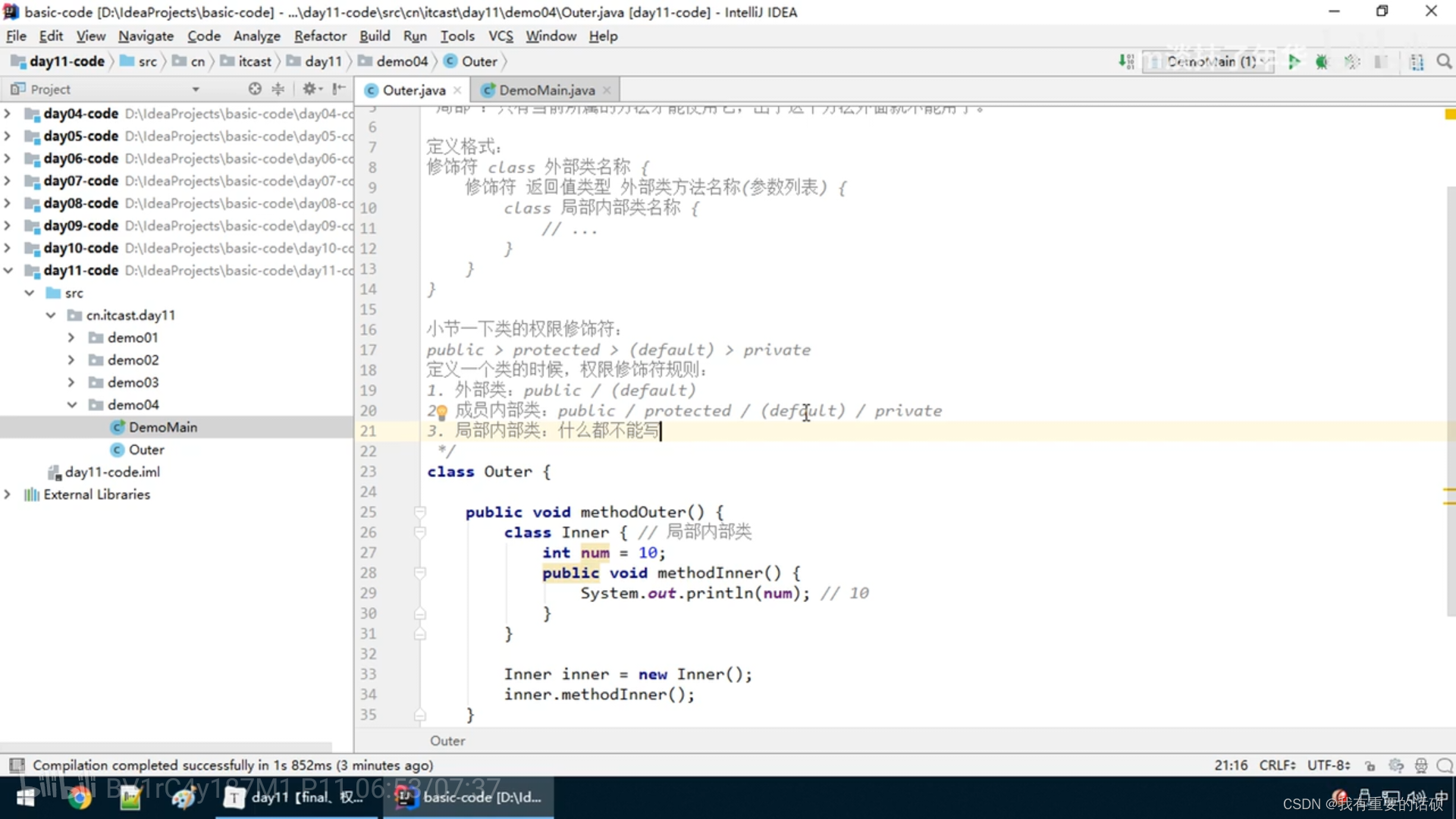
Task: Run with coverage icon in toolbar
Action: click(x=1351, y=61)
